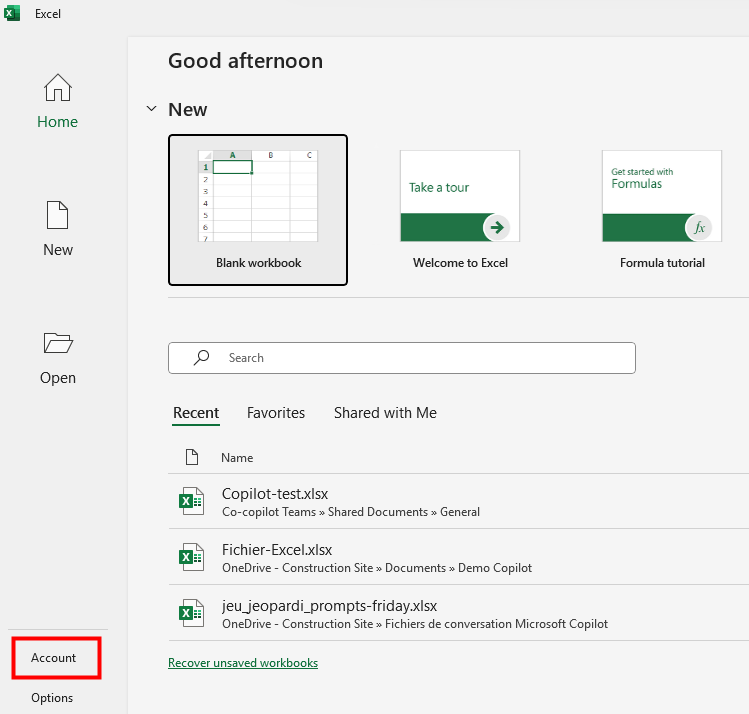Click in the Search input field
Screen dimensions: 749x714
pos(402,358)
